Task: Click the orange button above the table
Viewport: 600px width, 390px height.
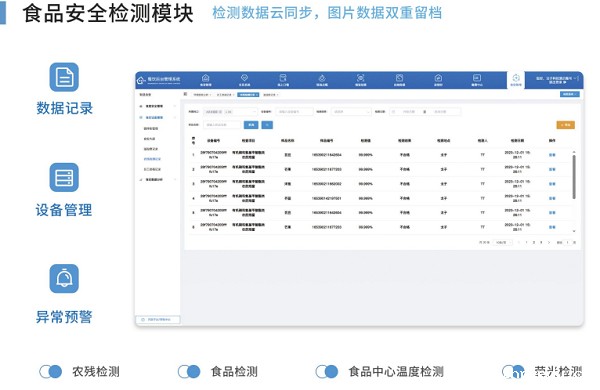Action: tap(566, 125)
